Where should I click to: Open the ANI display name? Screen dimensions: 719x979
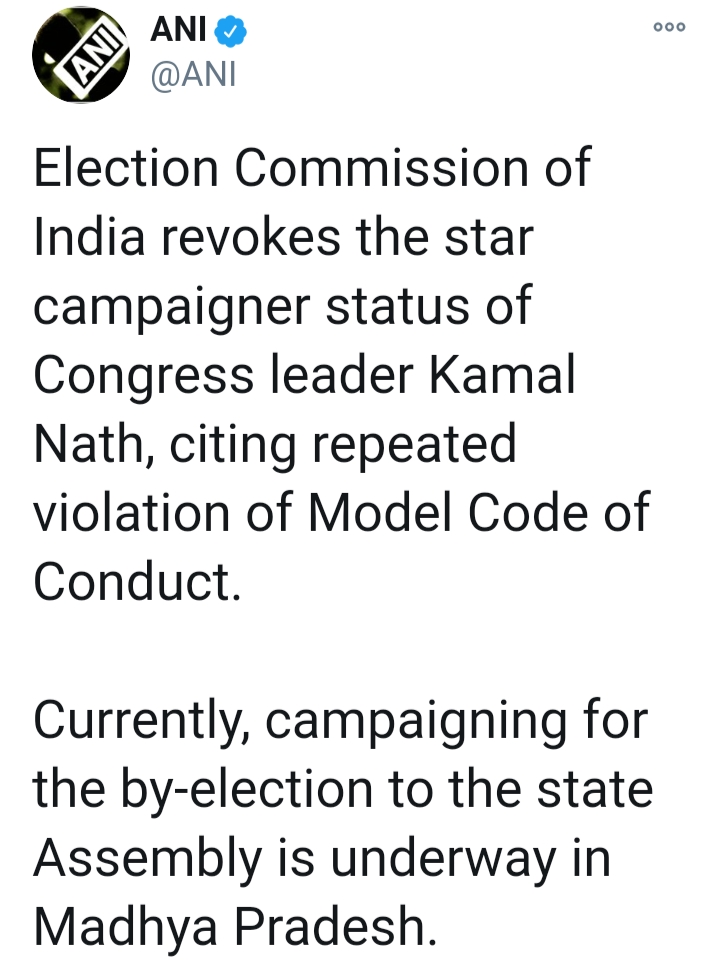coord(179,30)
